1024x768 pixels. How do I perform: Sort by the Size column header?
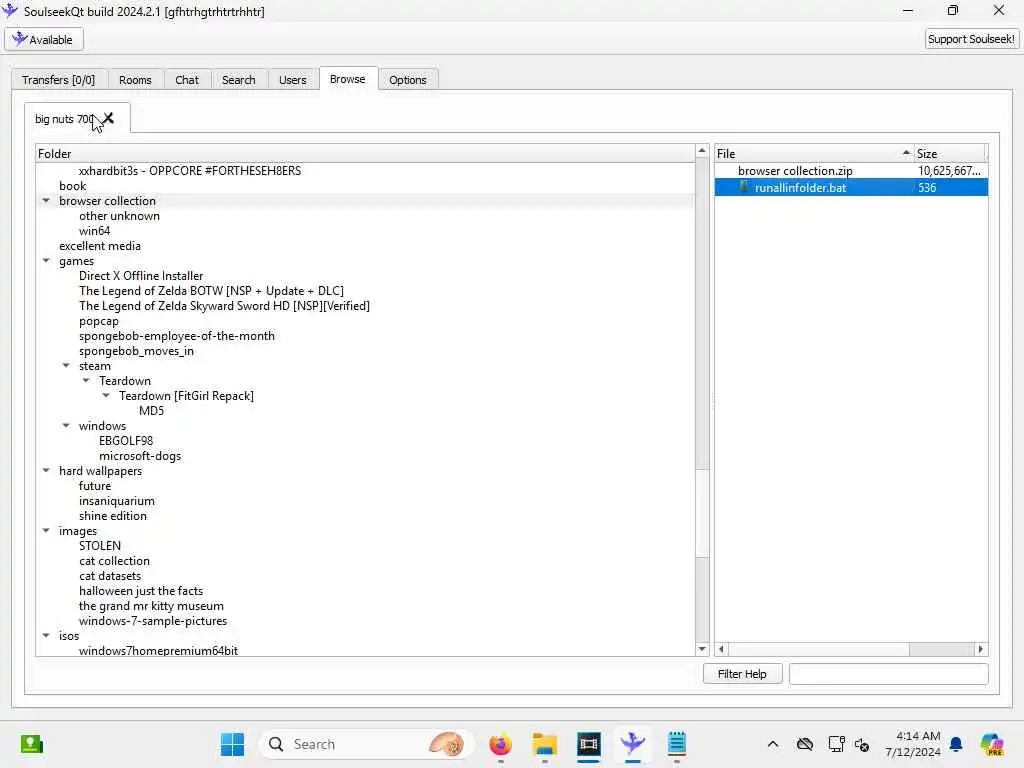coord(950,153)
